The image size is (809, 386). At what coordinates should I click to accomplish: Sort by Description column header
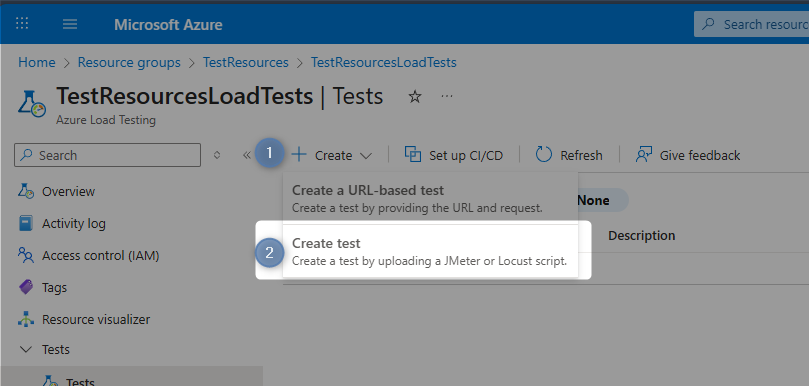pyautogui.click(x=641, y=235)
